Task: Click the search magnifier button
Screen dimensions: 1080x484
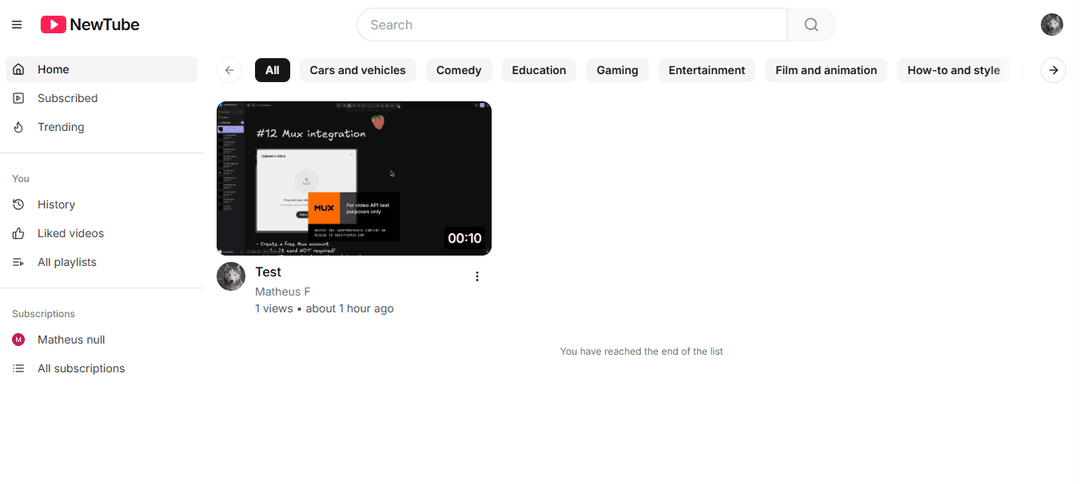Action: pos(811,25)
